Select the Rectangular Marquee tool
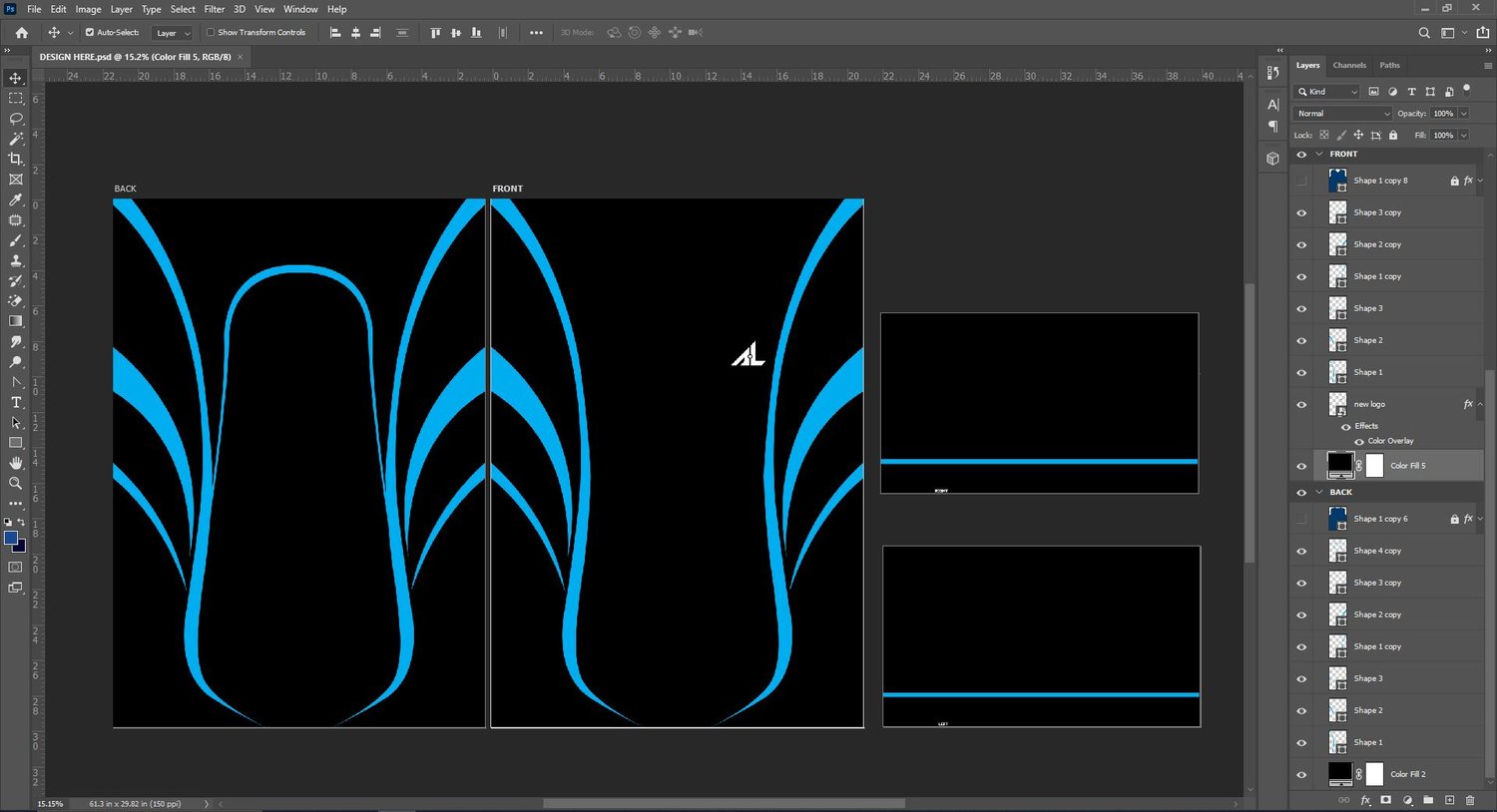Screen dimensions: 1497x812 coord(16,98)
